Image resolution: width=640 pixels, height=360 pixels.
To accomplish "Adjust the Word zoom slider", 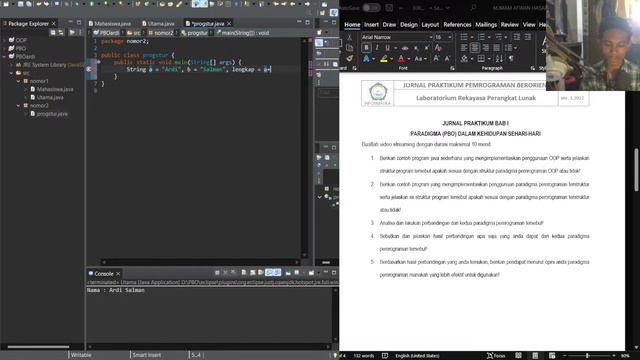I will click(588, 356).
